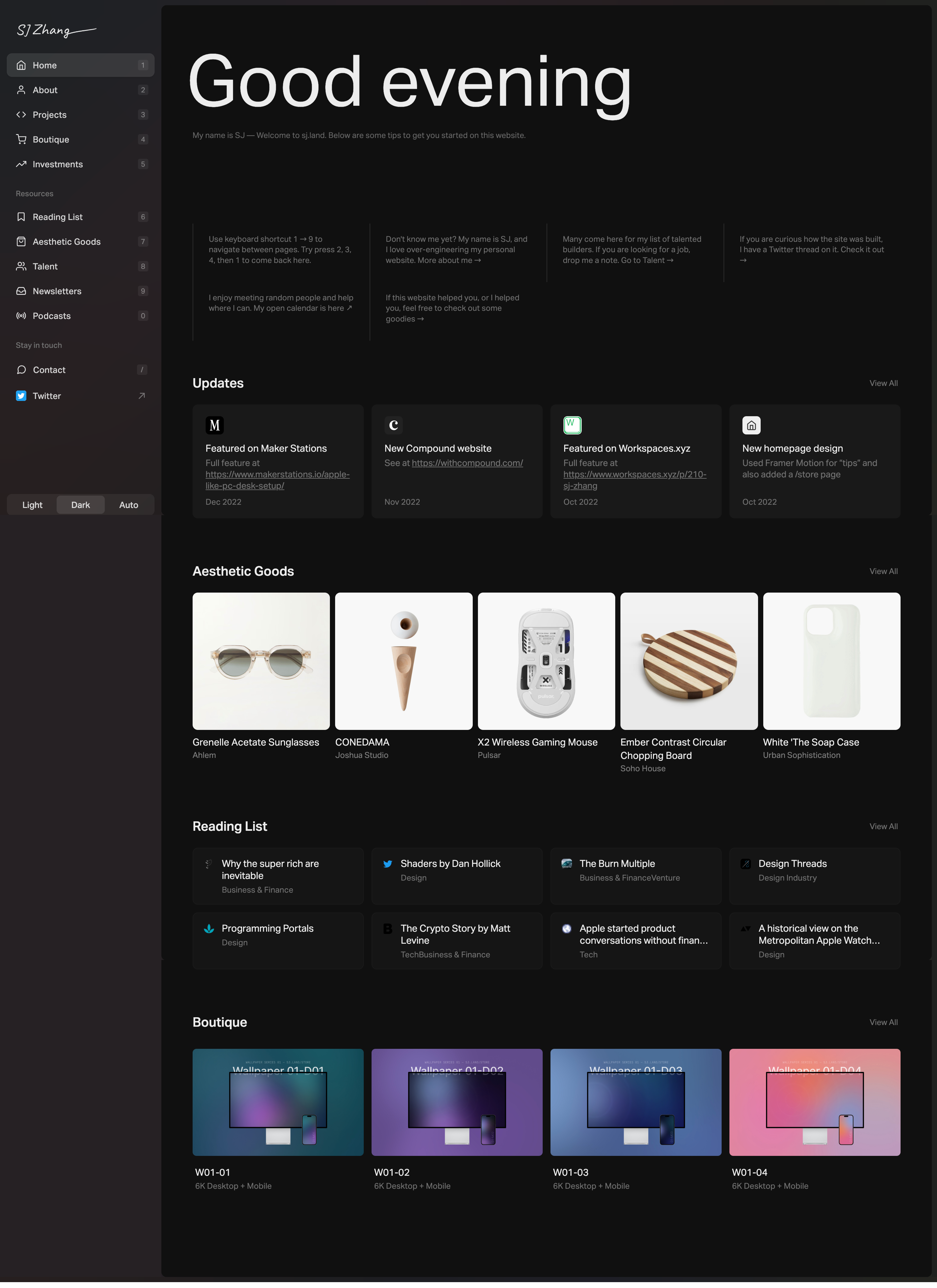This screenshot has width=937, height=1288.
Task: Click the SJ Zhang signature logo
Action: pyautogui.click(x=56, y=30)
